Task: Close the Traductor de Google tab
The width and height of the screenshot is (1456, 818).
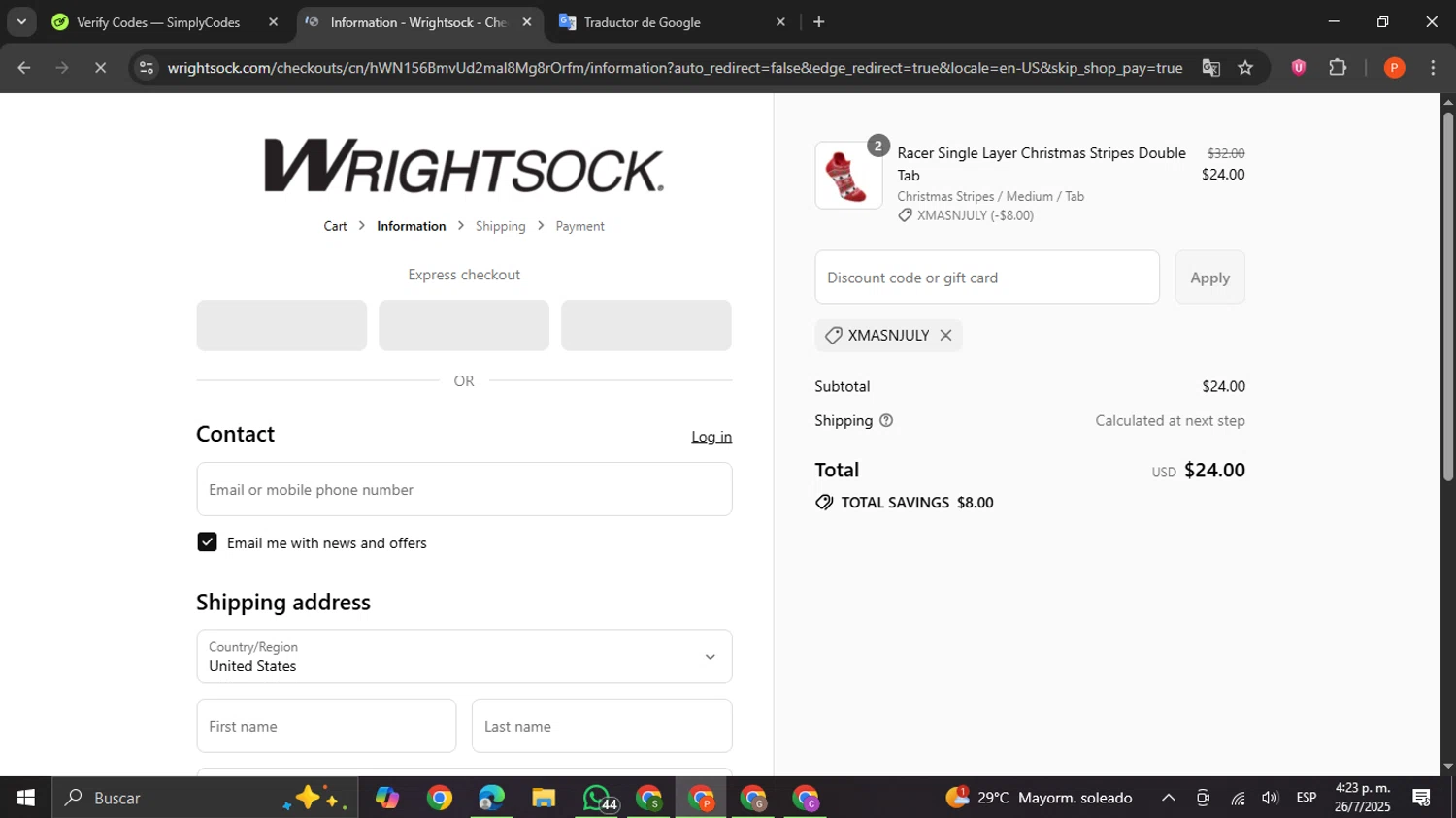Action: 780,22
